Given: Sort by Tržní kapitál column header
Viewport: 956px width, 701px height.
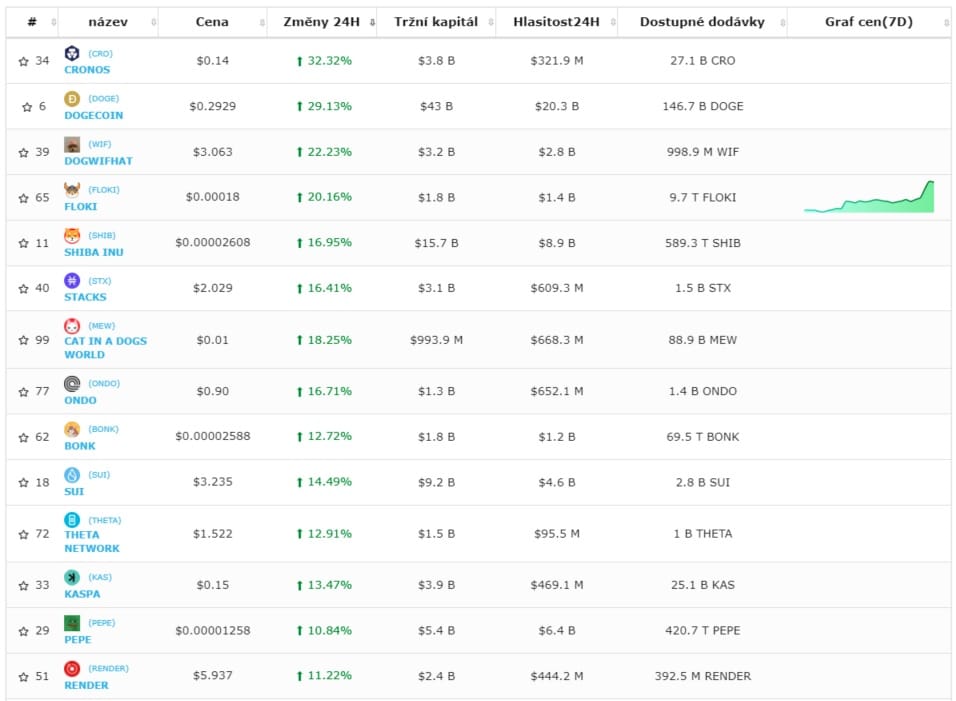Looking at the screenshot, I should [436, 22].
